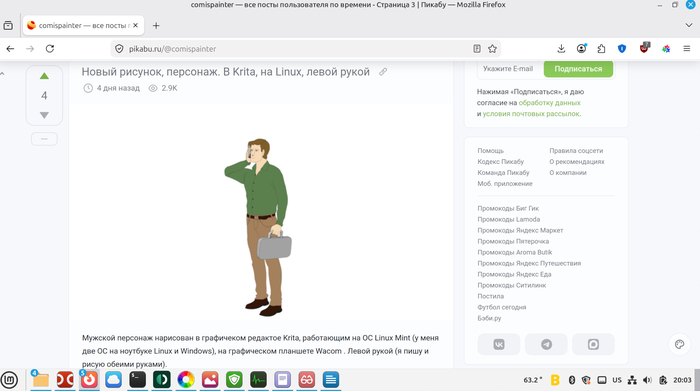
Task: Open site security shield info
Action: (119, 49)
